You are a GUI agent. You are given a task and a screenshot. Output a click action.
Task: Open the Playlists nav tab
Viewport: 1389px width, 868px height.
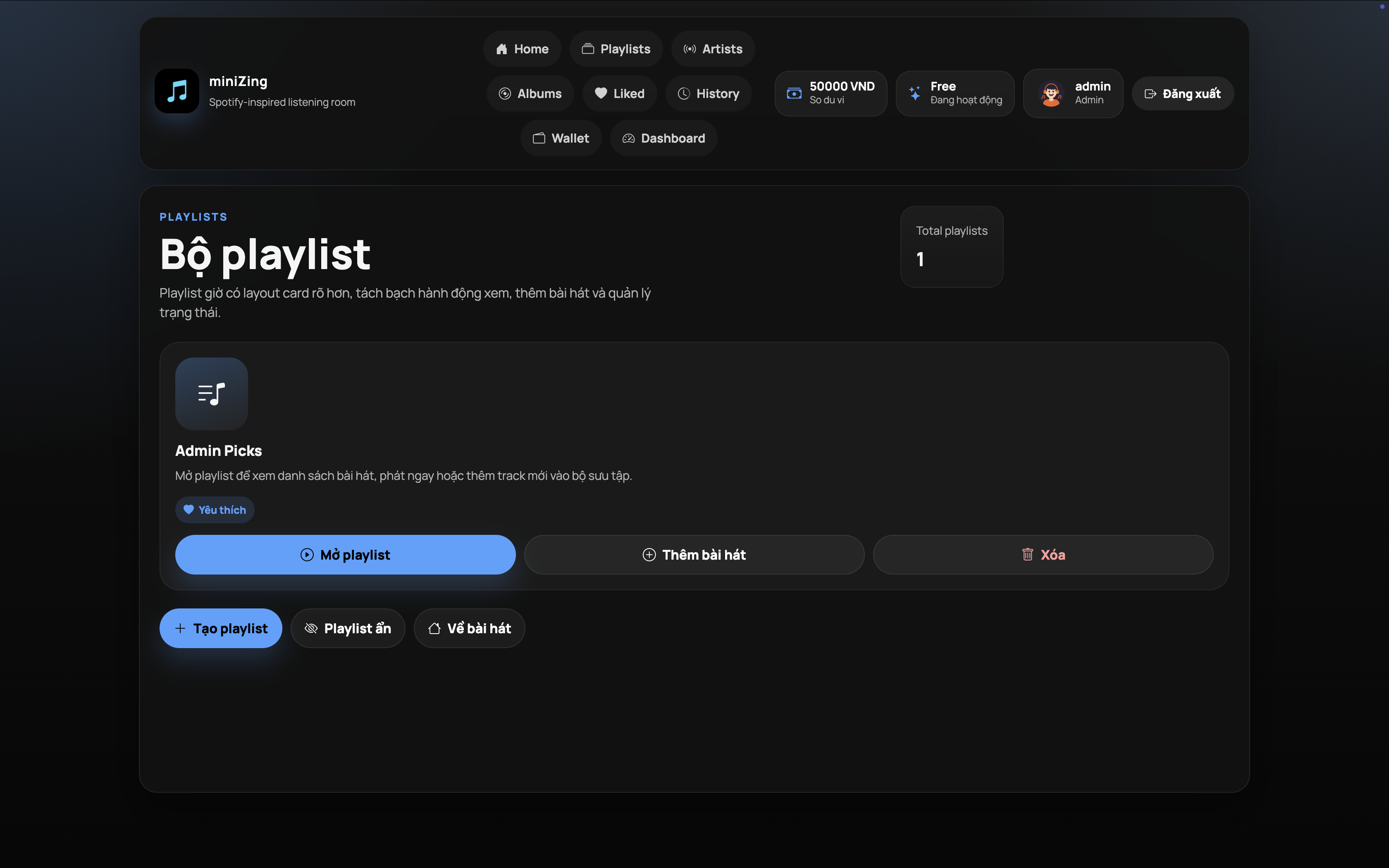[x=616, y=49]
